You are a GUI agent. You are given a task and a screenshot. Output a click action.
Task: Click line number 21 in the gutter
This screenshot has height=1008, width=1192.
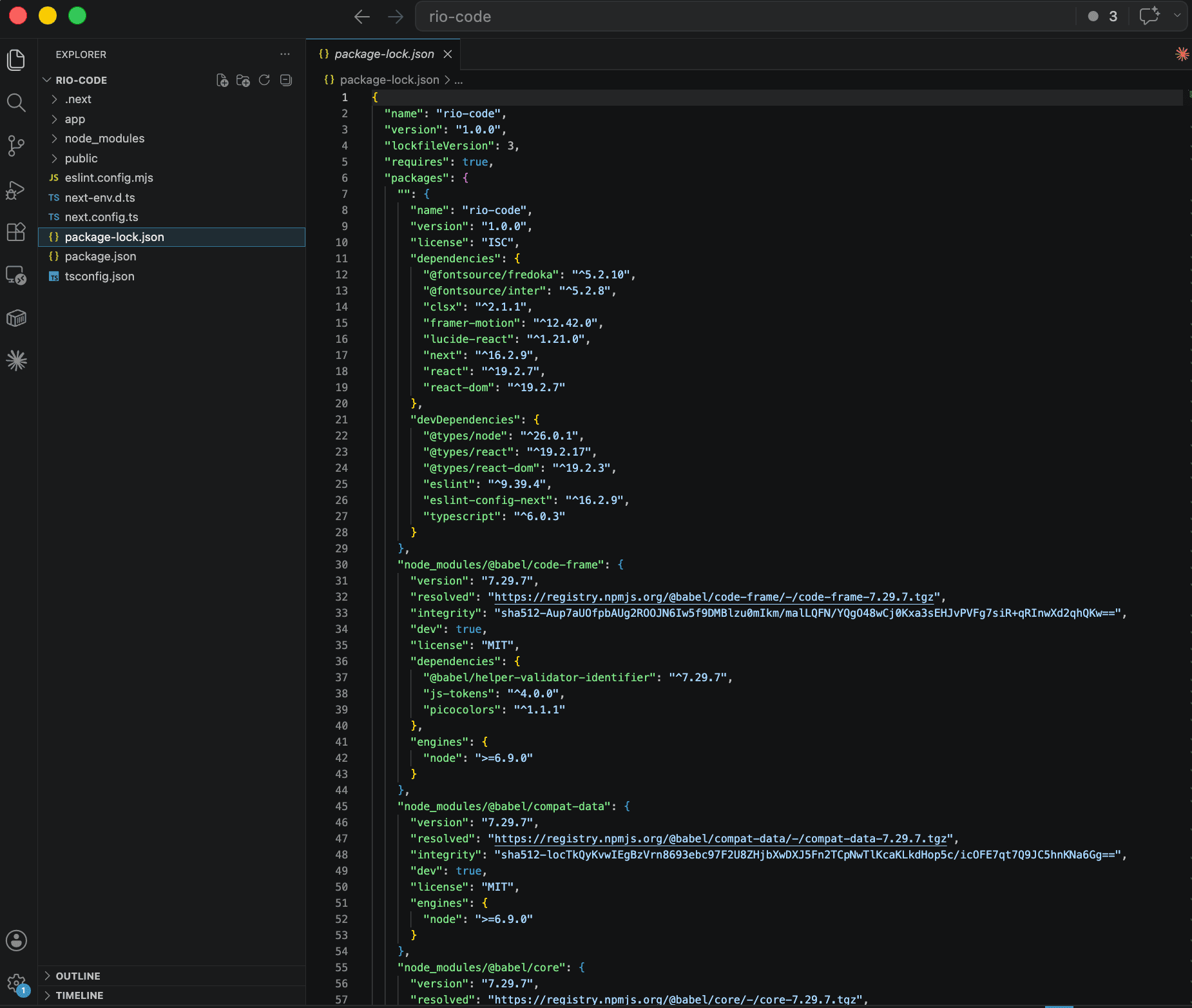pos(341,420)
